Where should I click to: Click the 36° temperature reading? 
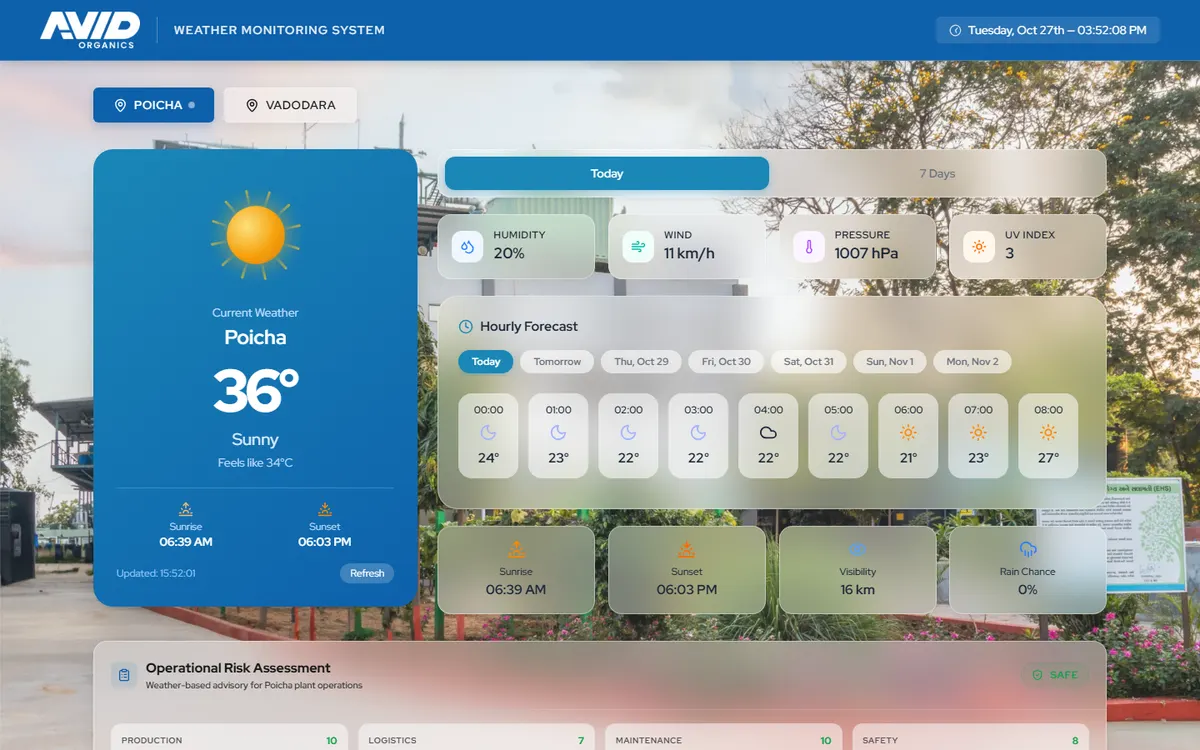click(256, 391)
